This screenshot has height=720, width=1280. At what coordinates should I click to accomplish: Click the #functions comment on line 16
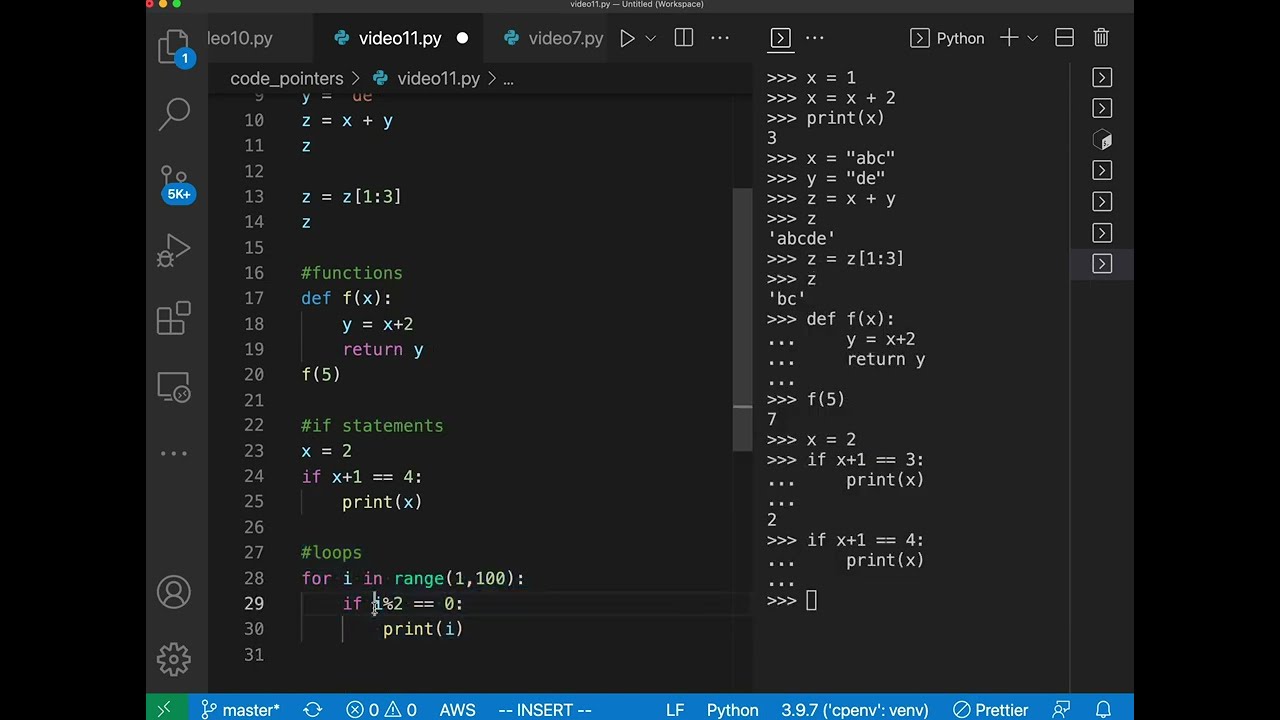tap(352, 273)
